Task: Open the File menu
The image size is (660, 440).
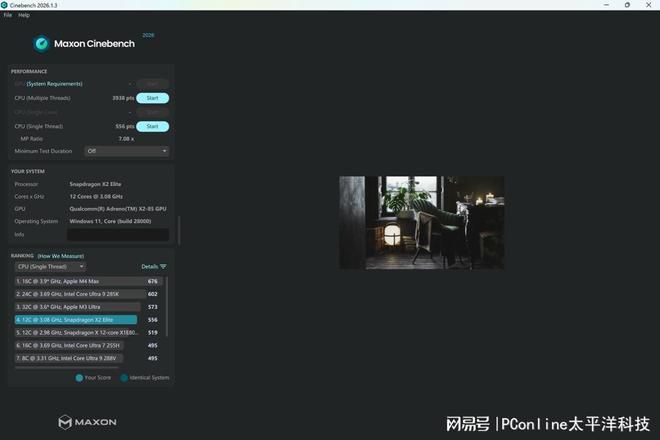Action: [8, 15]
